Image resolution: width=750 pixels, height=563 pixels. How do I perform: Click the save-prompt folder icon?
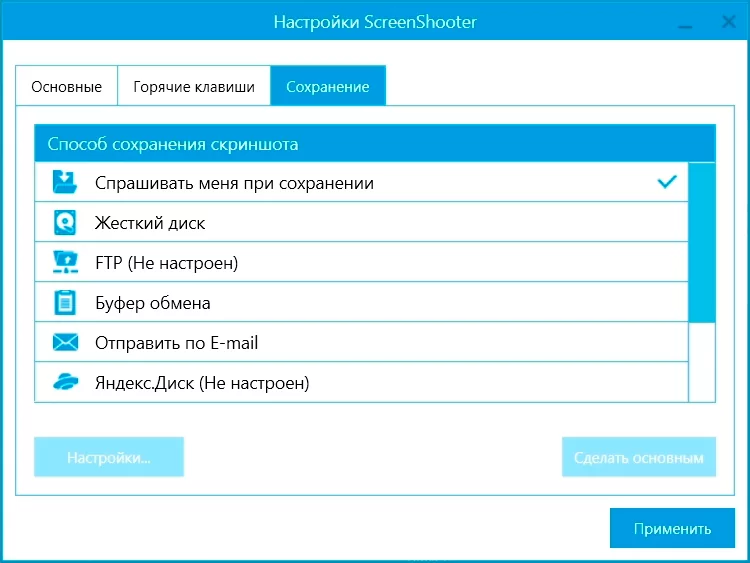pos(65,182)
